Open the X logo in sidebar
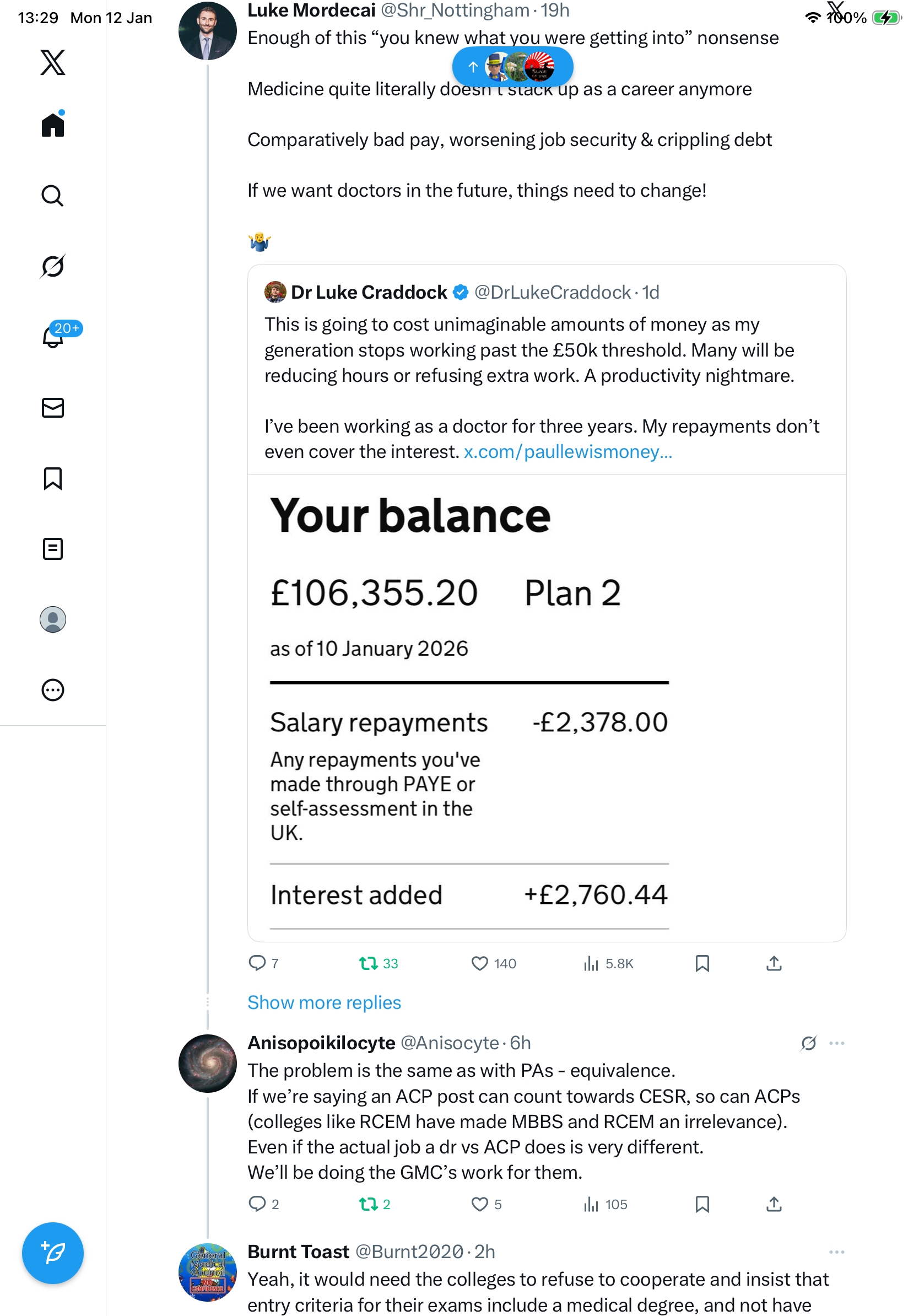This screenshot has height=1316, width=919. 53,62
